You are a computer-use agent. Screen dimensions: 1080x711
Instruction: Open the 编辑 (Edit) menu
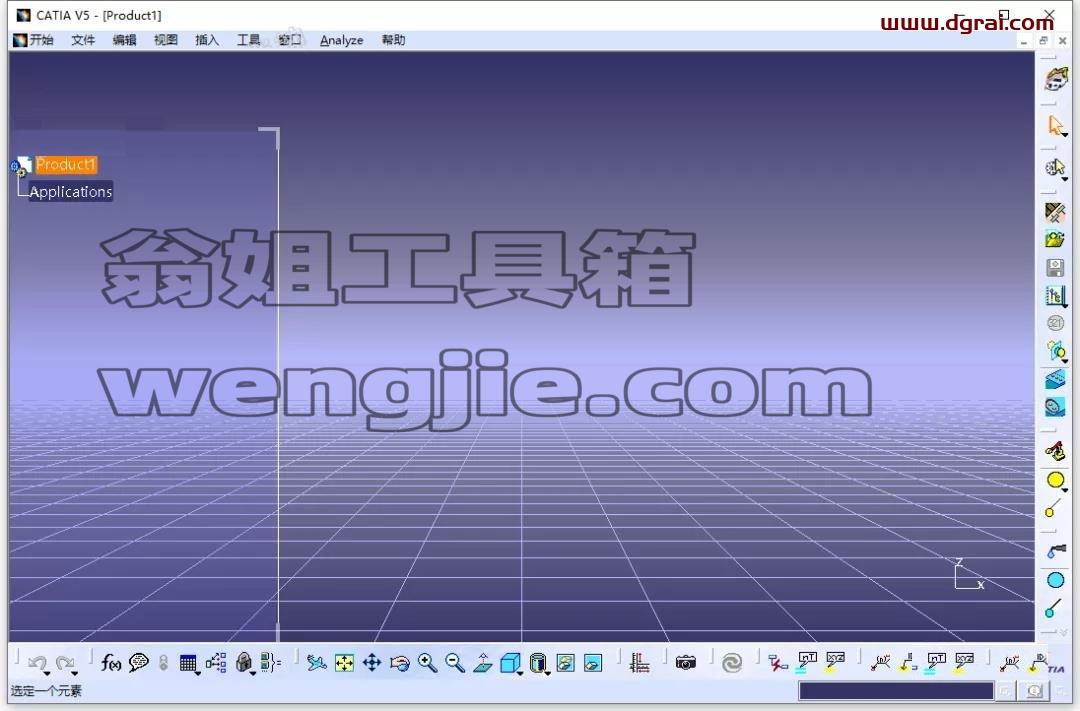[x=124, y=40]
